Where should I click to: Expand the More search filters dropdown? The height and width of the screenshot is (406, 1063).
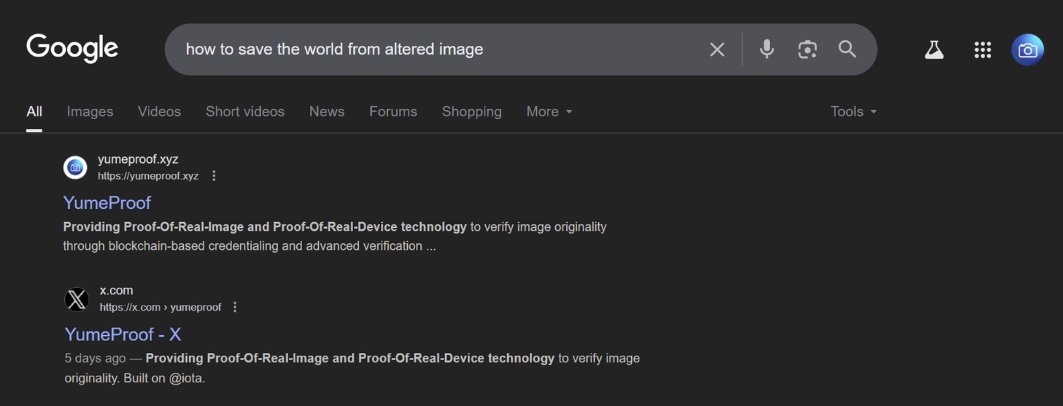tap(549, 112)
